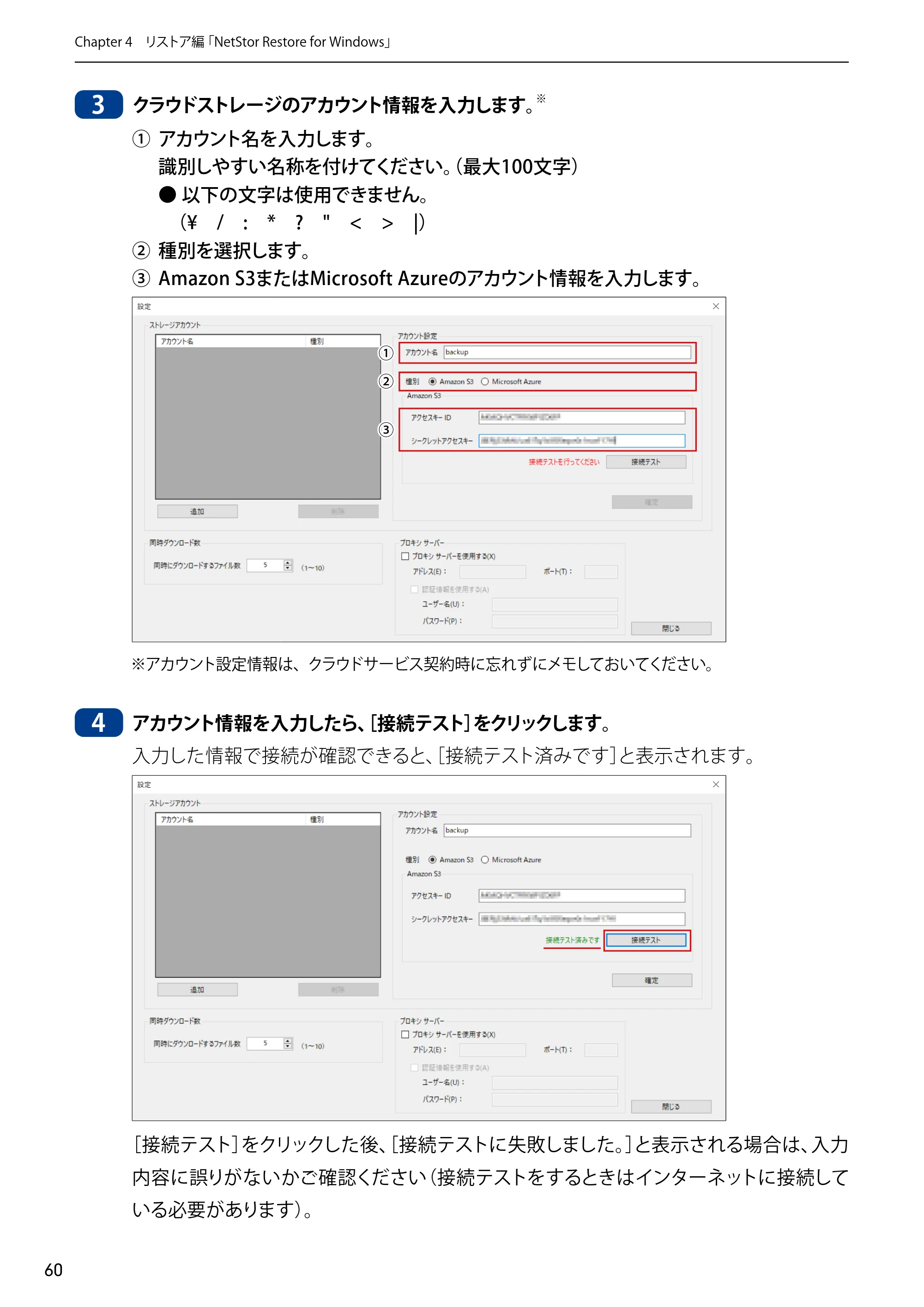Click the green 接続テスト済みです message
This screenshot has width=924, height=1307.
click(573, 941)
